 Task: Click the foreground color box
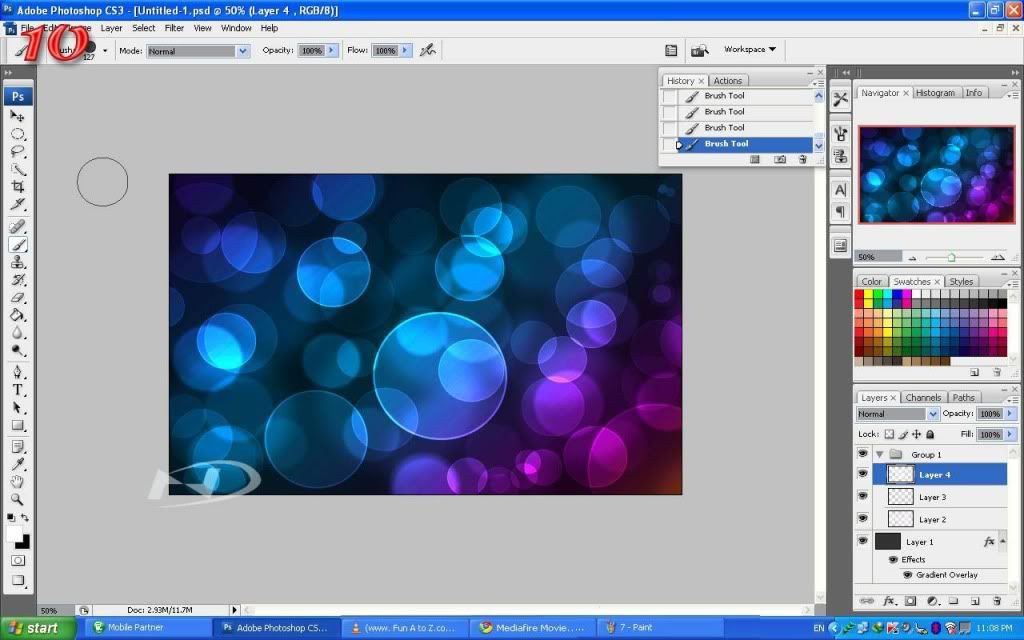(x=14, y=534)
